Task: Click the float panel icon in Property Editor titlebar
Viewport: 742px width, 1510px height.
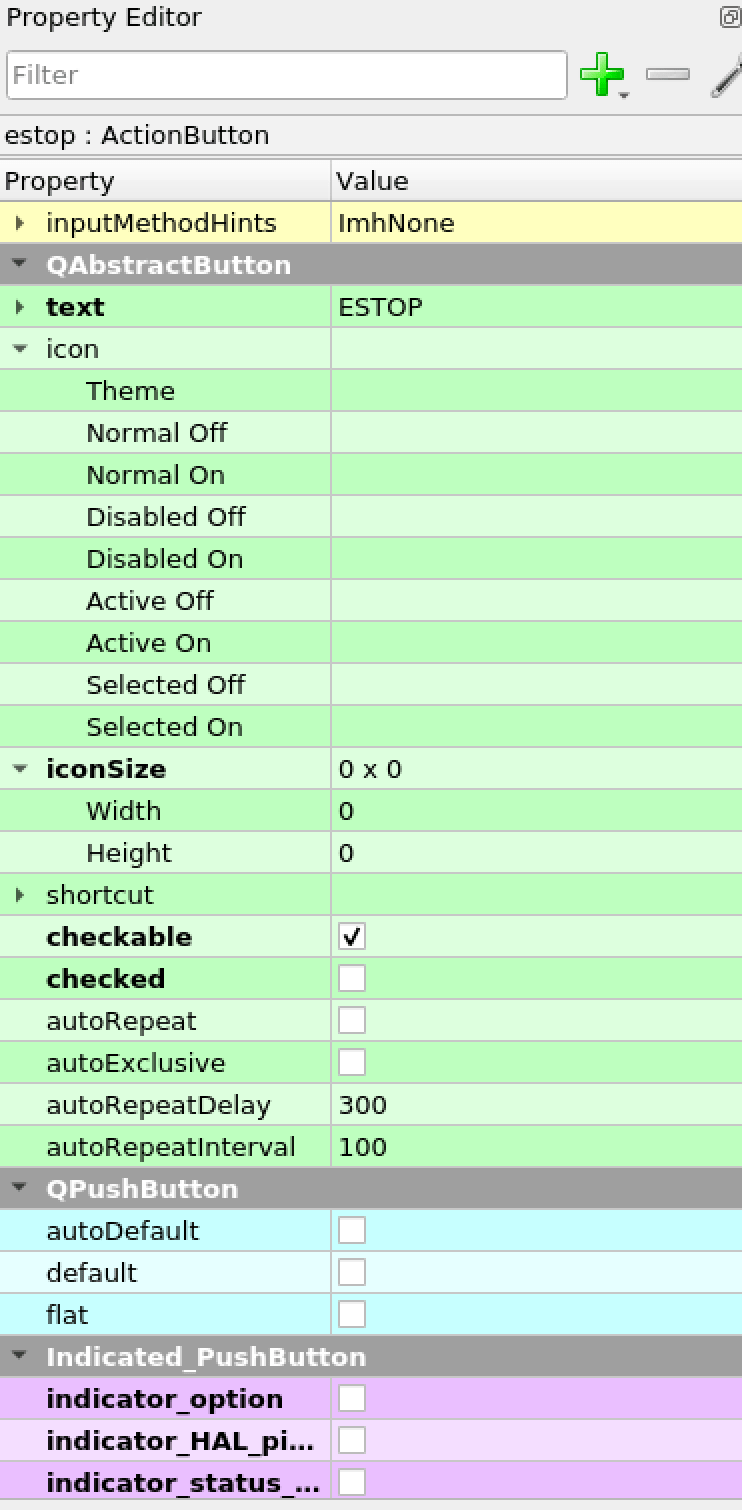Action: [x=729, y=17]
